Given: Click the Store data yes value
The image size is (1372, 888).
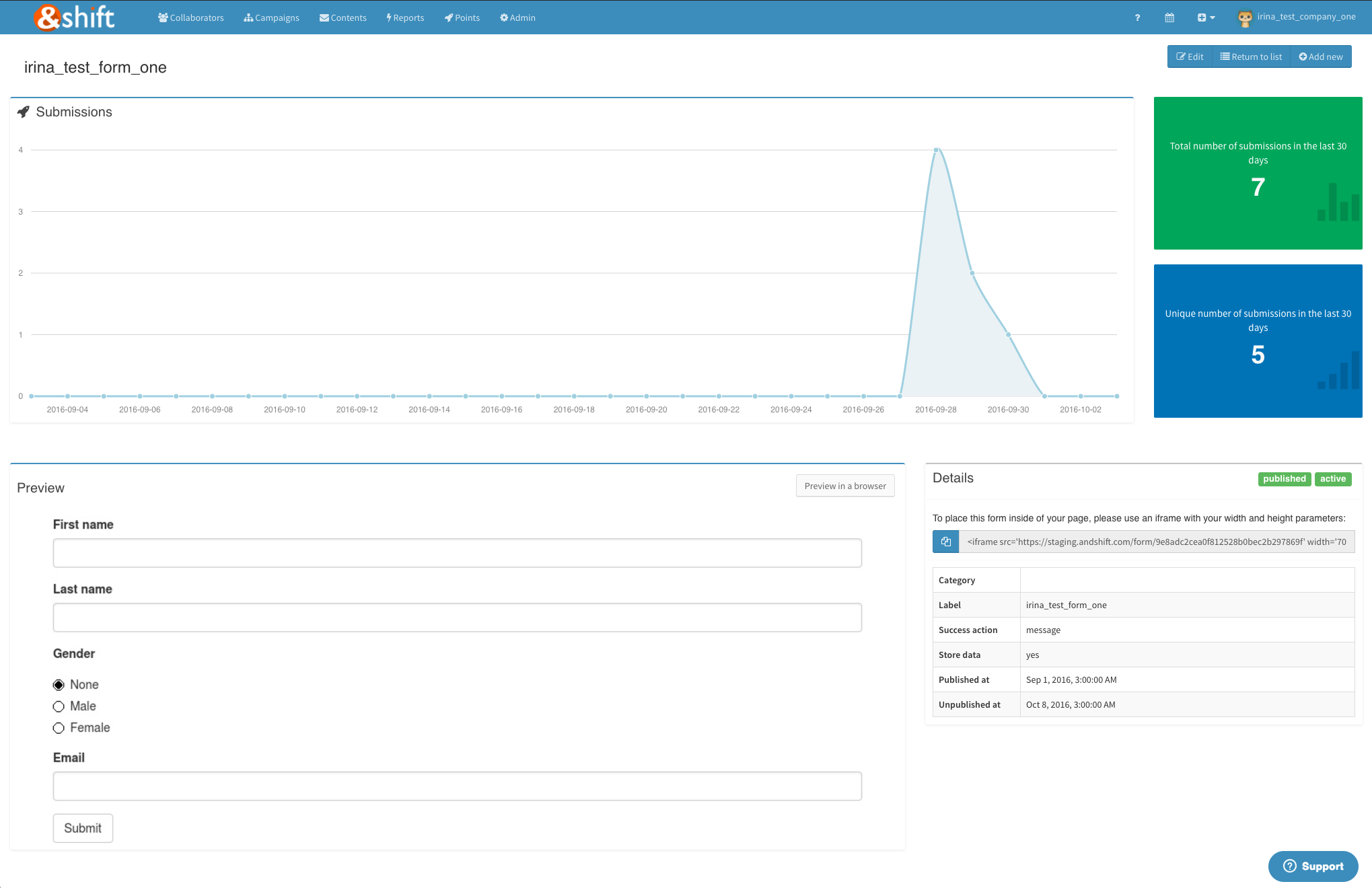Looking at the screenshot, I should (1032, 655).
